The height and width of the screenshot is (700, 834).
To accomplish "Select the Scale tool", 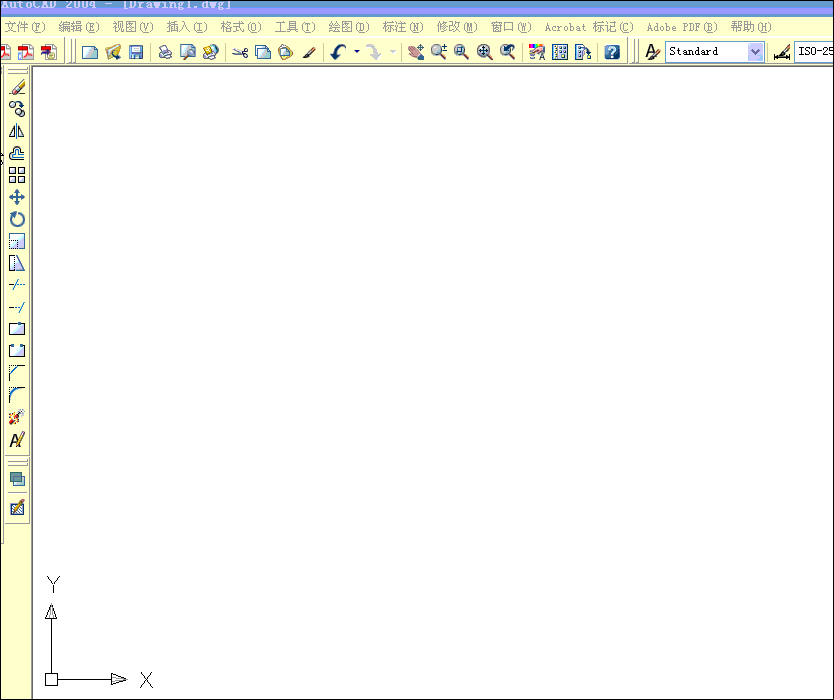I will tap(17, 241).
